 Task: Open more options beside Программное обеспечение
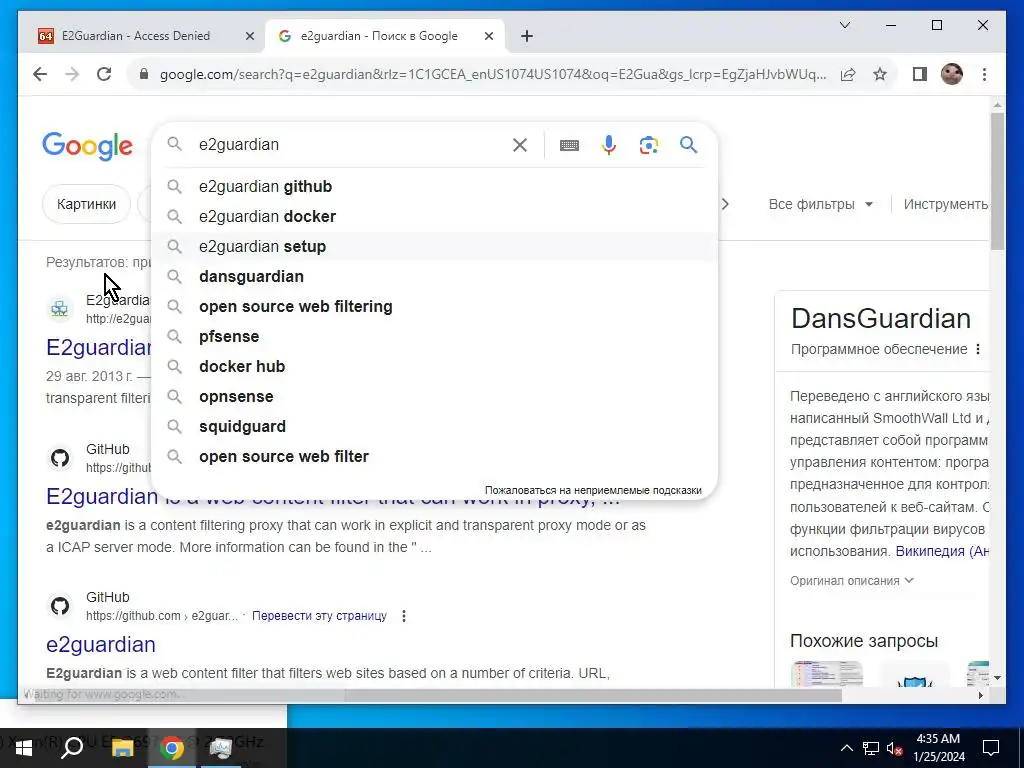click(x=978, y=349)
